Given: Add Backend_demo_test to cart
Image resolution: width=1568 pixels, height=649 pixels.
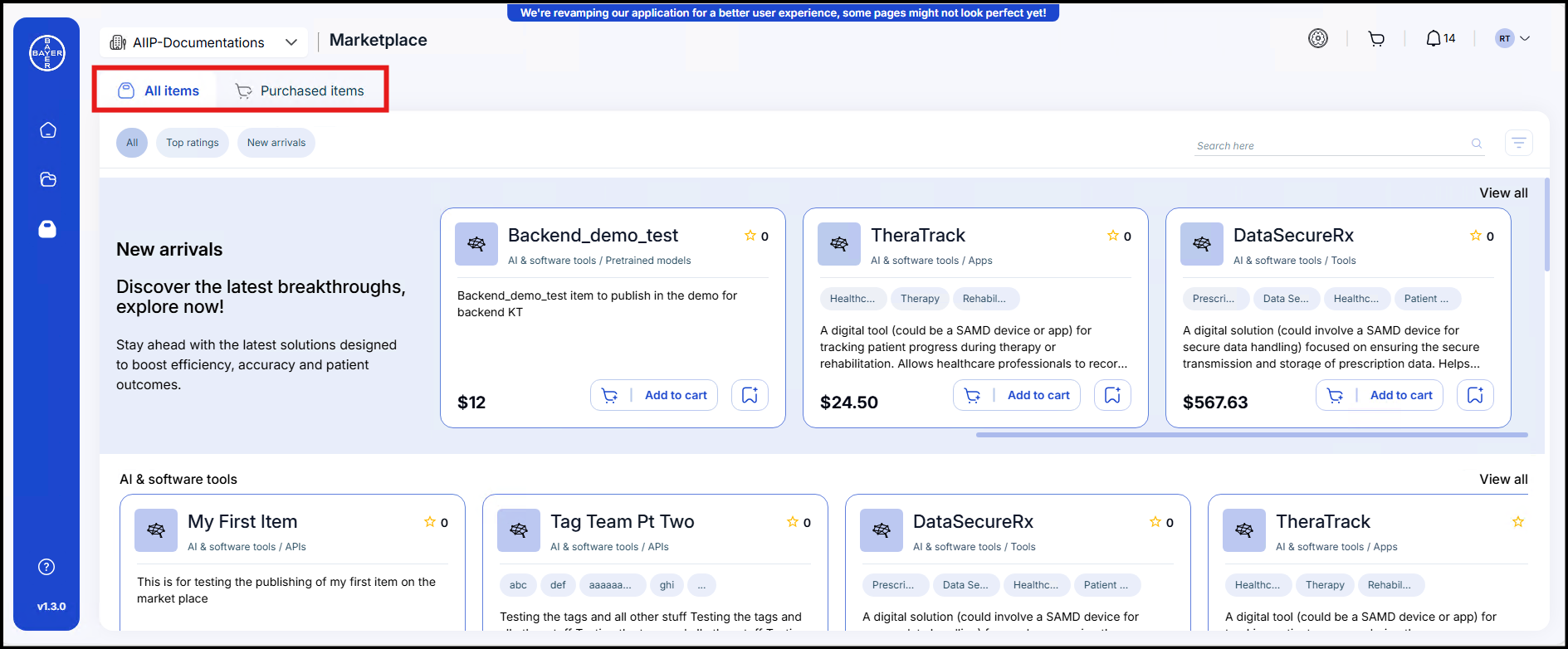Looking at the screenshot, I should click(654, 395).
